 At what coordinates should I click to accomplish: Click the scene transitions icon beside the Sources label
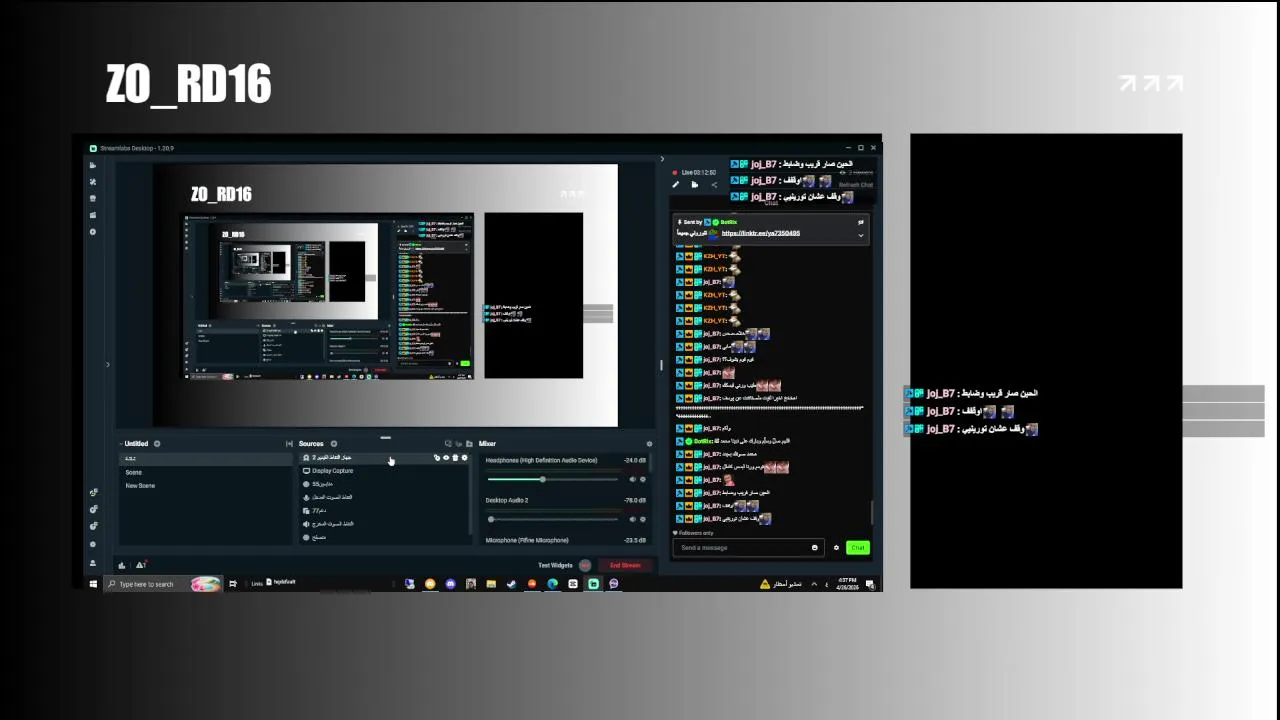click(x=289, y=444)
